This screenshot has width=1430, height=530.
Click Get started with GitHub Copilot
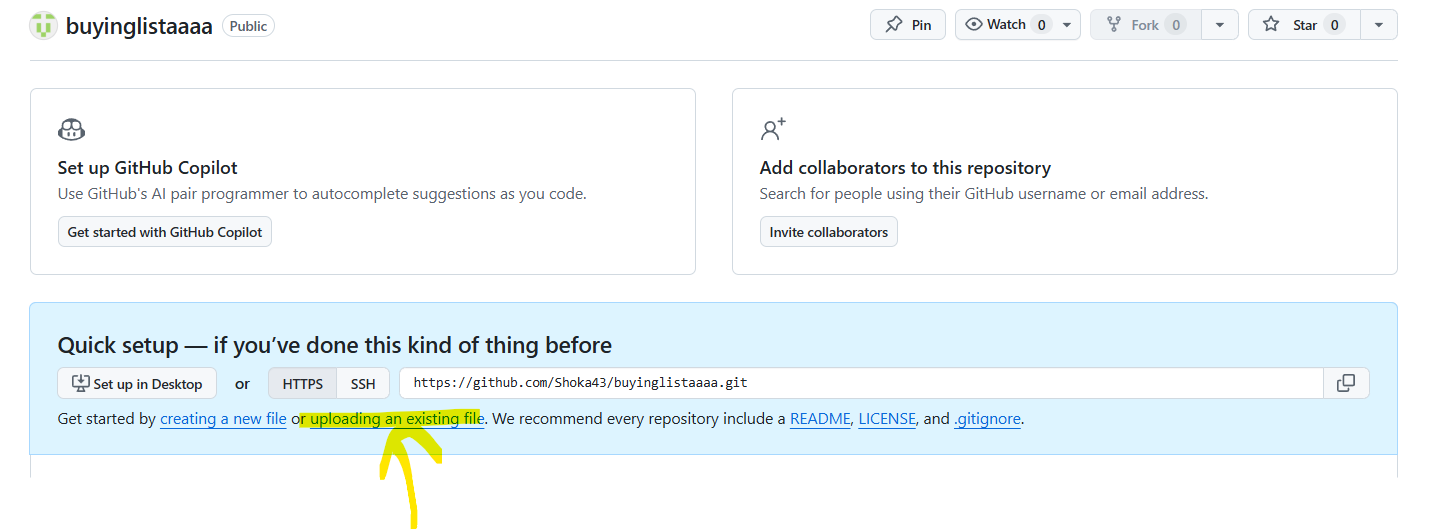coord(165,232)
